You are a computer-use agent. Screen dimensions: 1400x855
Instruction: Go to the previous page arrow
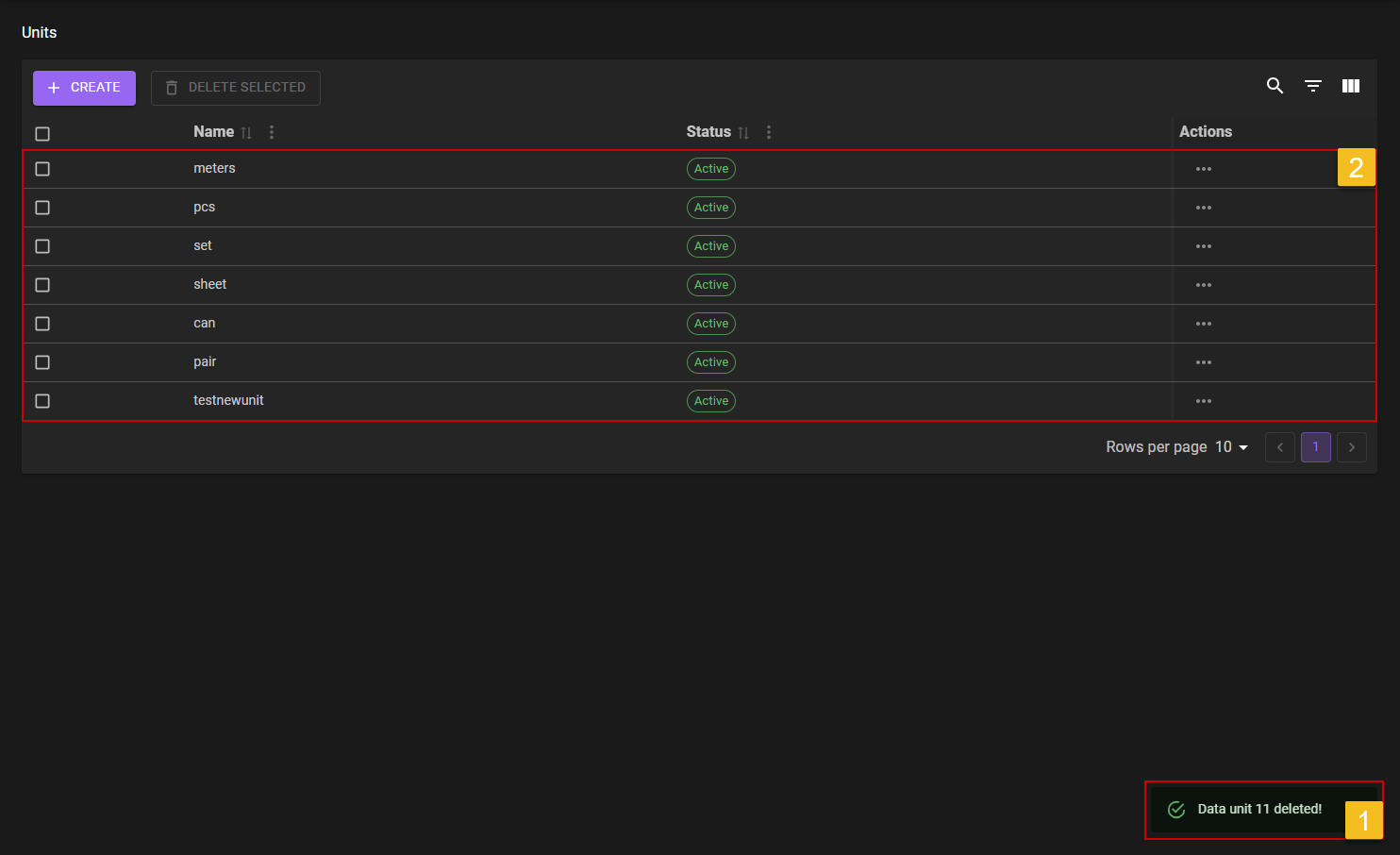[1279, 447]
